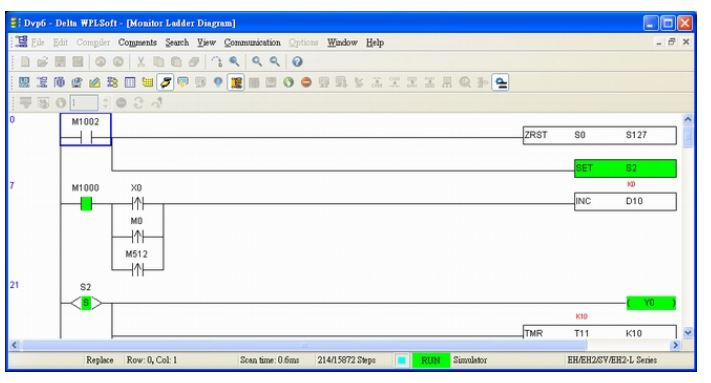Click the blue pin marker icon
This screenshot has width=711, height=383.
218,82
